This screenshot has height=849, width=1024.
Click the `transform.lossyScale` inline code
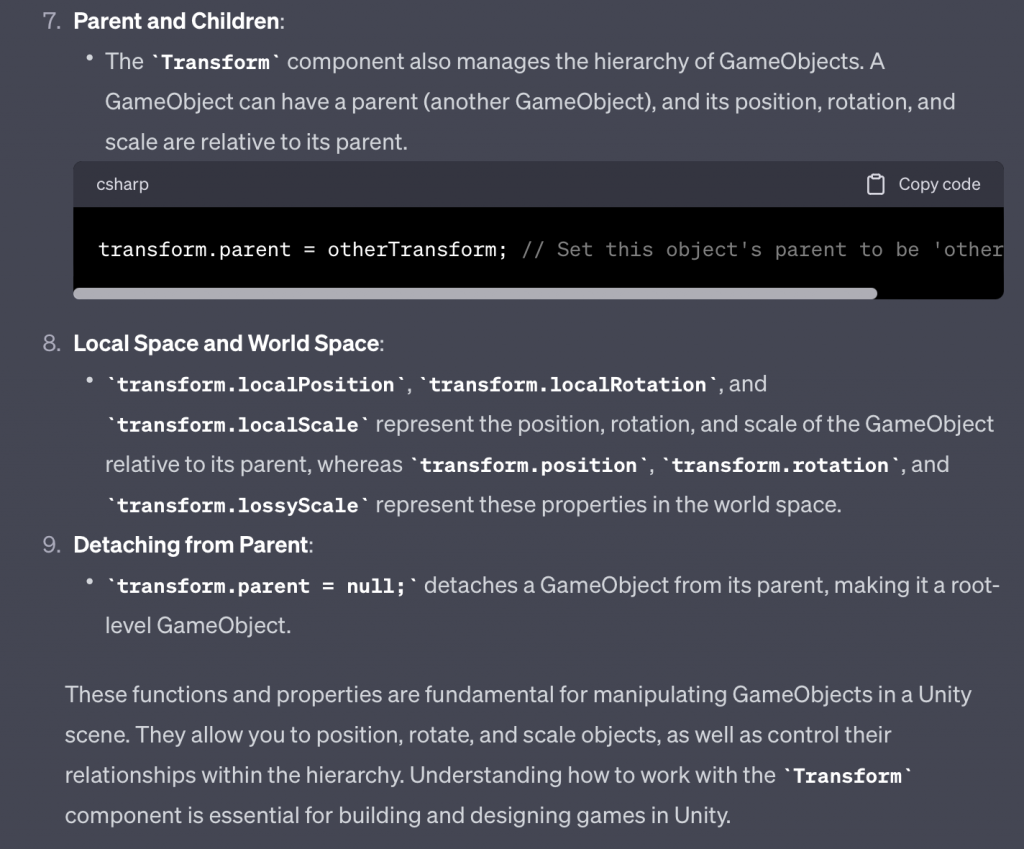coord(238,506)
